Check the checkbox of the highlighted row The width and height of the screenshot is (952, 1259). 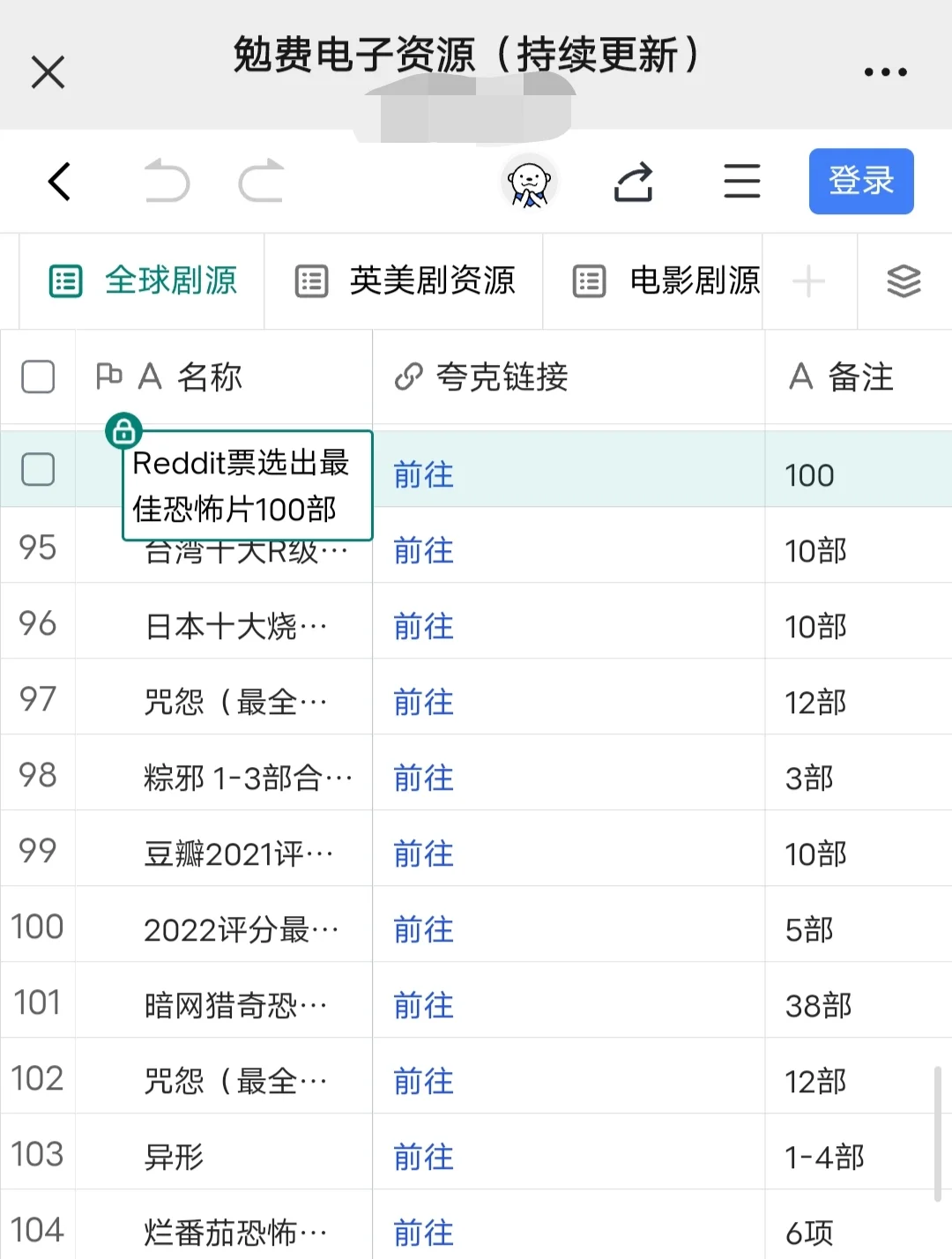(x=37, y=470)
